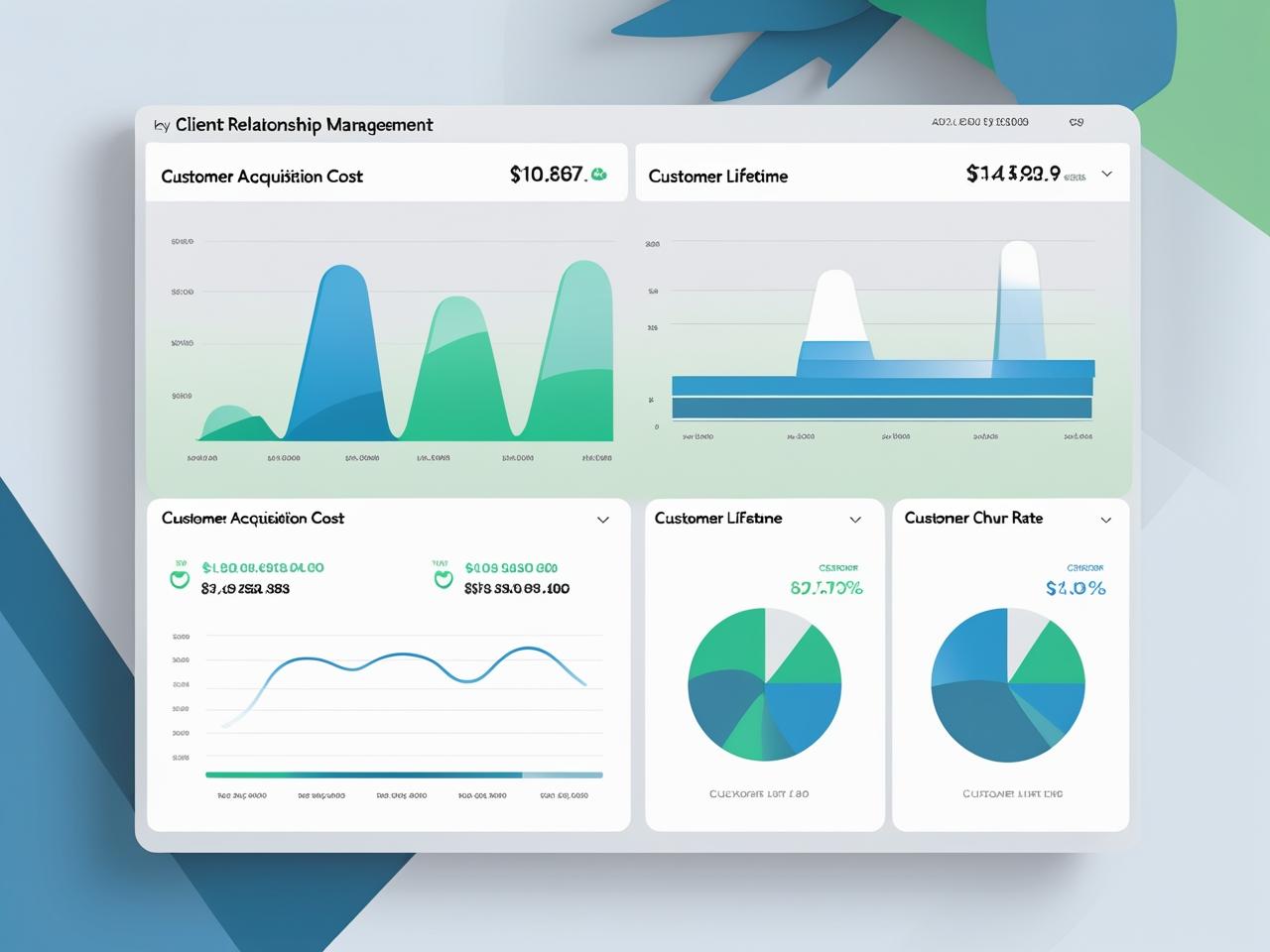This screenshot has height=952, width=1270.
Task: Click the CRM app logo beside the title
Action: click(x=162, y=124)
